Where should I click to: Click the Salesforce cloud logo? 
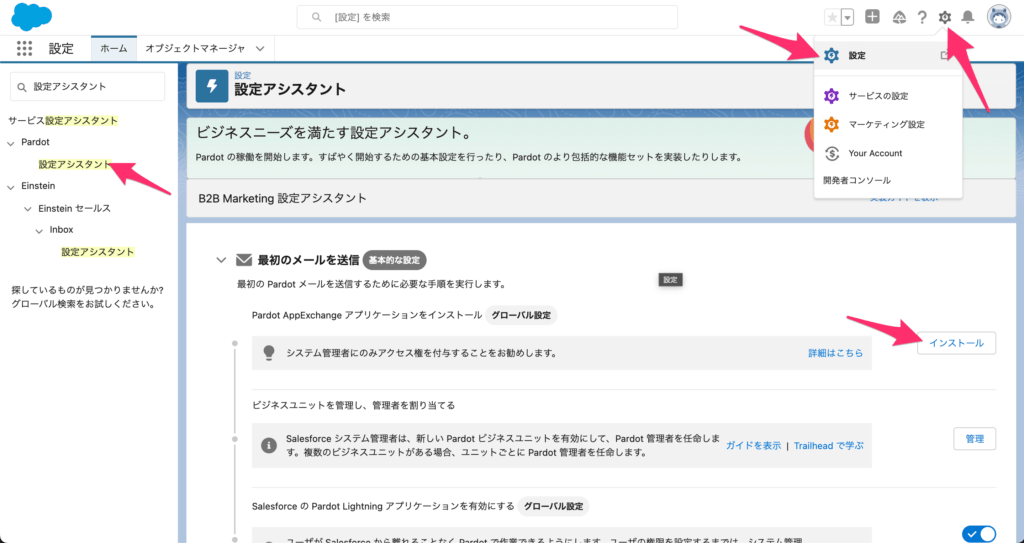(x=31, y=17)
